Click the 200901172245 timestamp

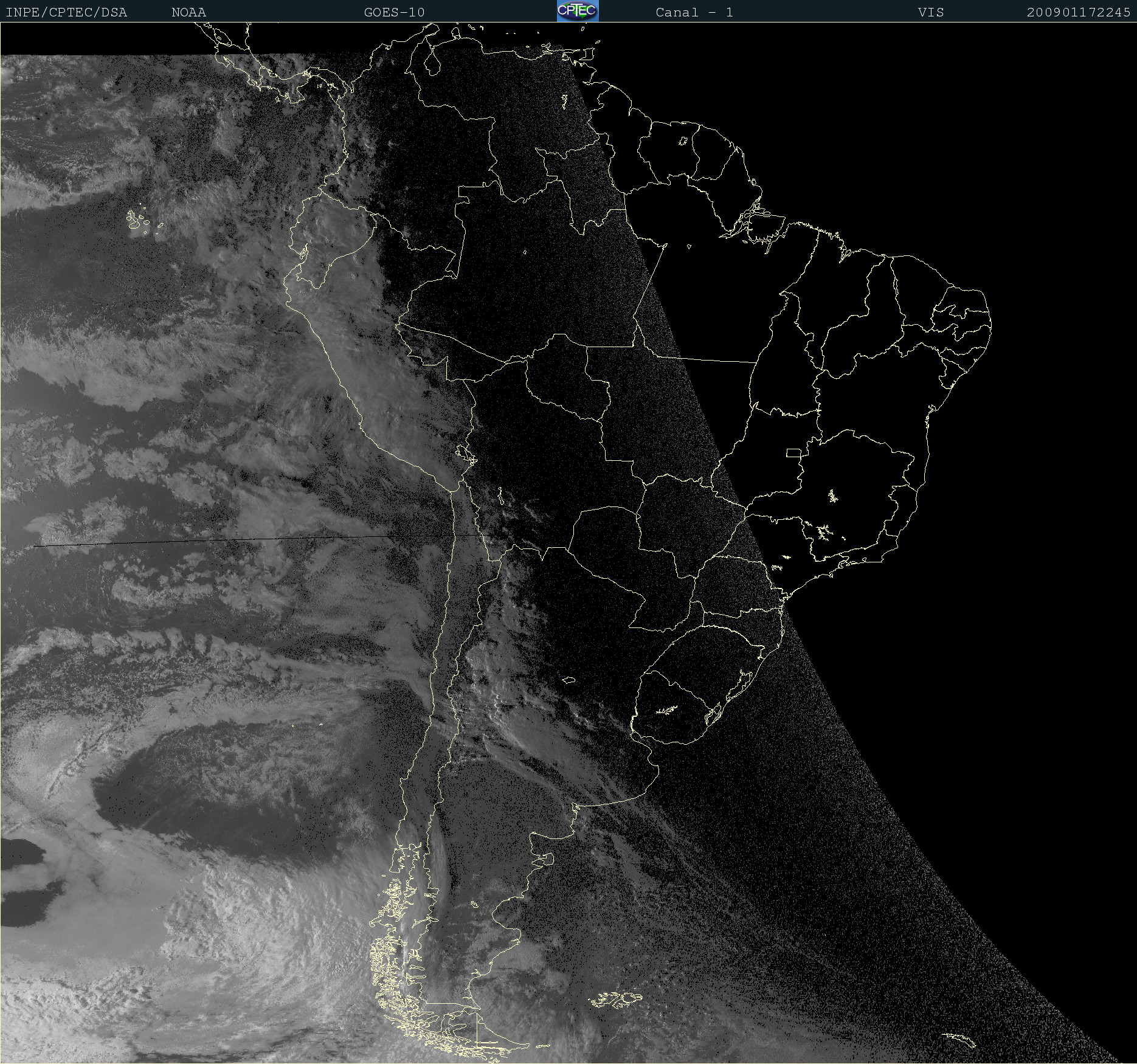point(1079,12)
